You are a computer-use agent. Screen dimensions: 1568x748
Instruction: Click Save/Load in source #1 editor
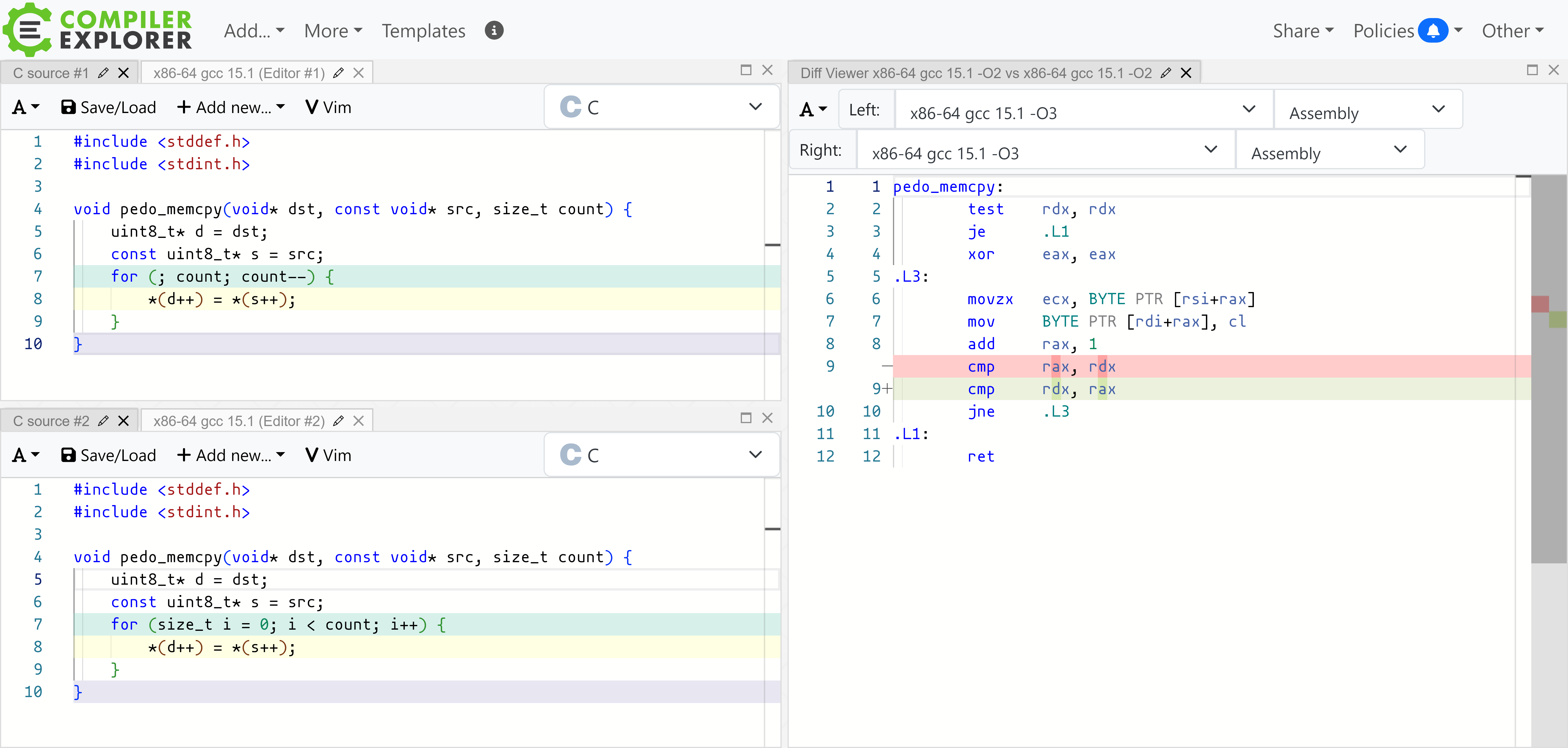coord(108,108)
